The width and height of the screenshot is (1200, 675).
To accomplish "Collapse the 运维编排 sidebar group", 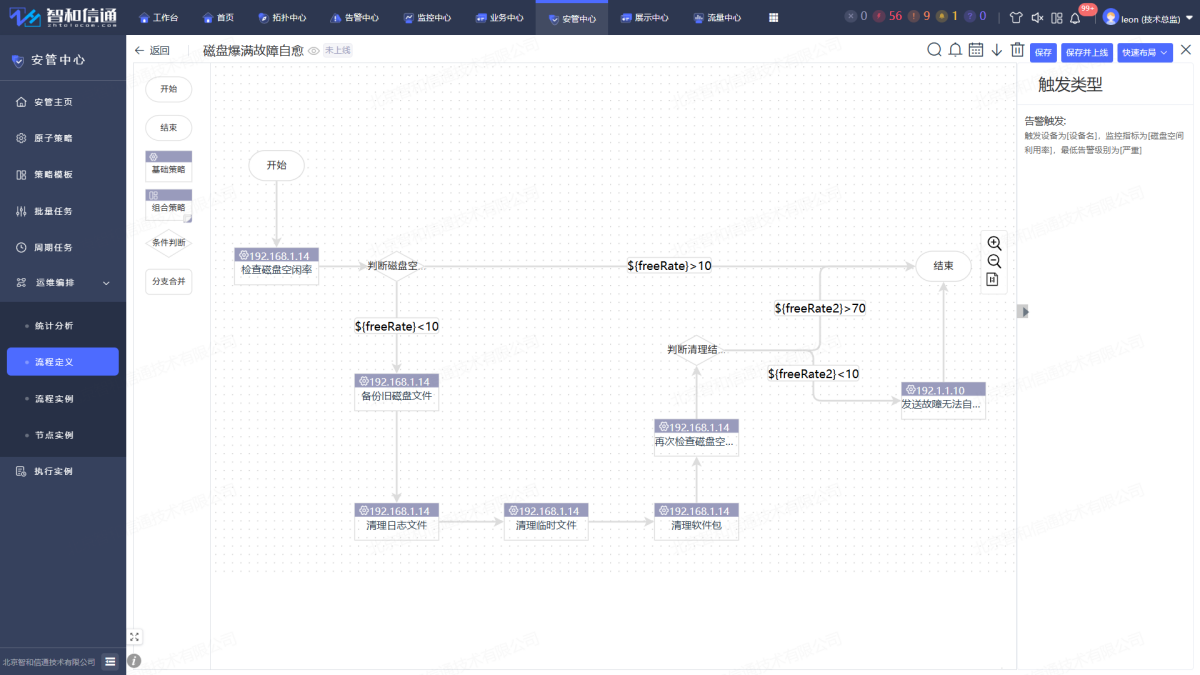I will point(63,283).
